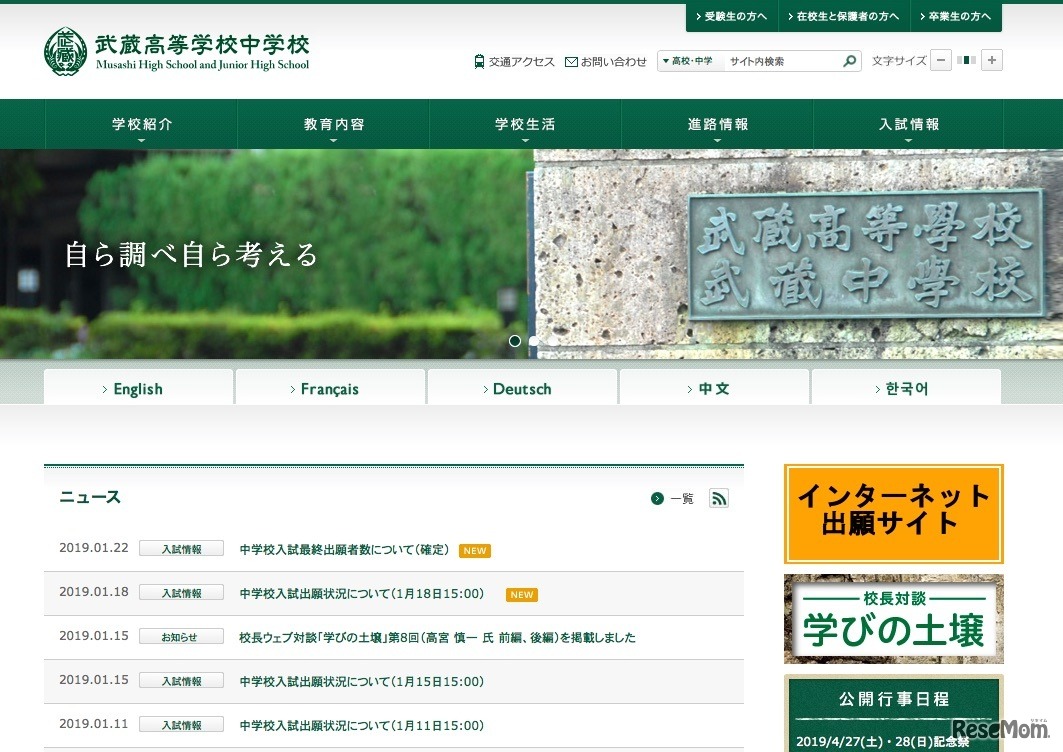Select the first carousel dot indicator
The image size is (1063, 752).
[x=514, y=341]
